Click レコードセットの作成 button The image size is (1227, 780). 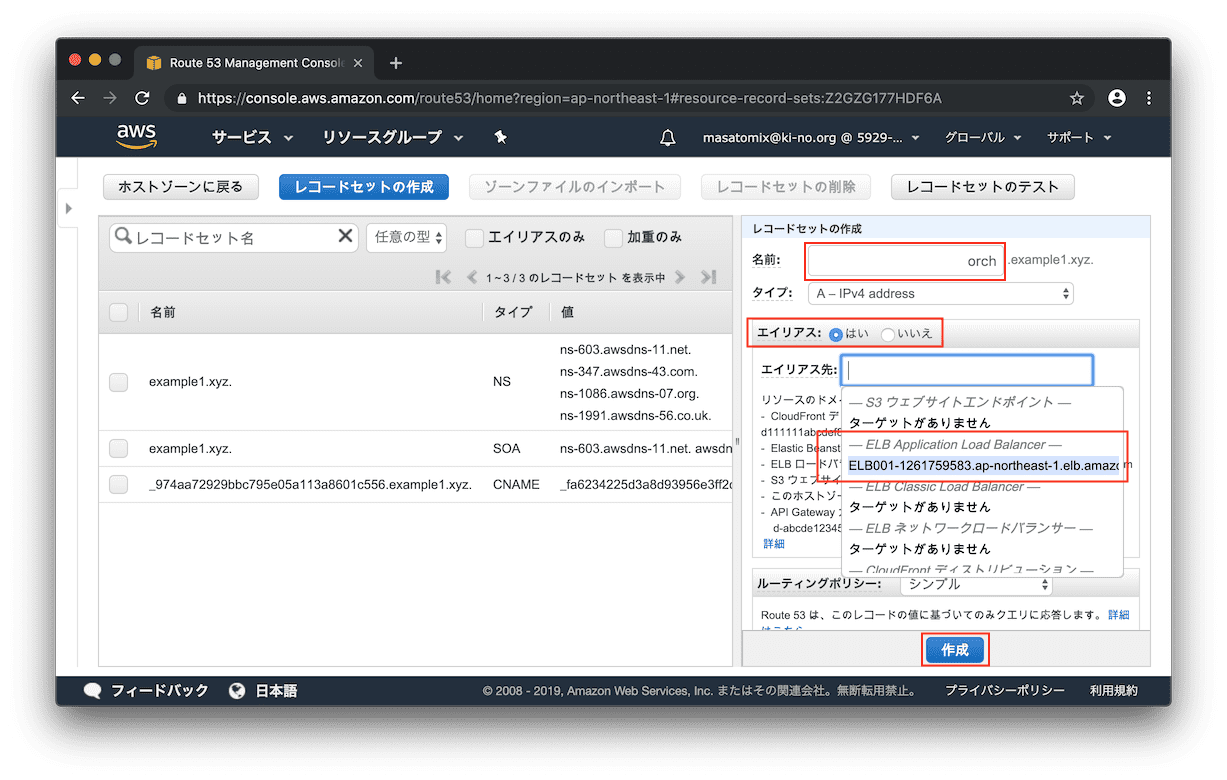click(x=364, y=187)
